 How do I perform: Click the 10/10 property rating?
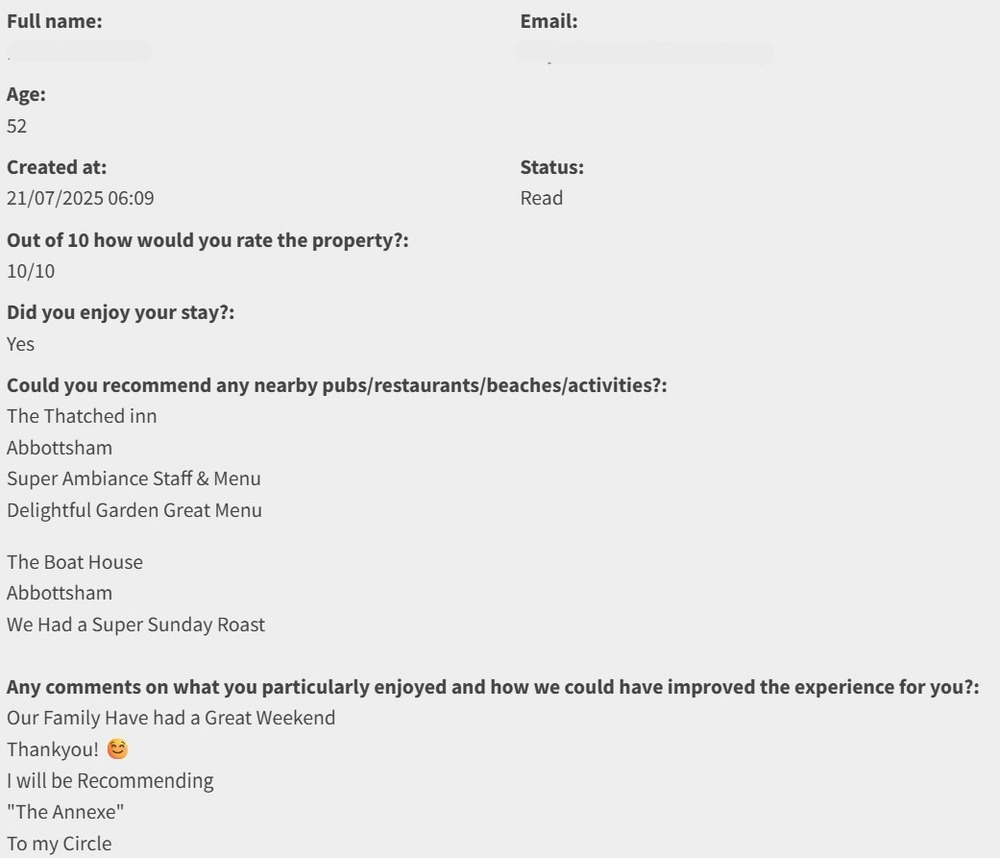[31, 271]
